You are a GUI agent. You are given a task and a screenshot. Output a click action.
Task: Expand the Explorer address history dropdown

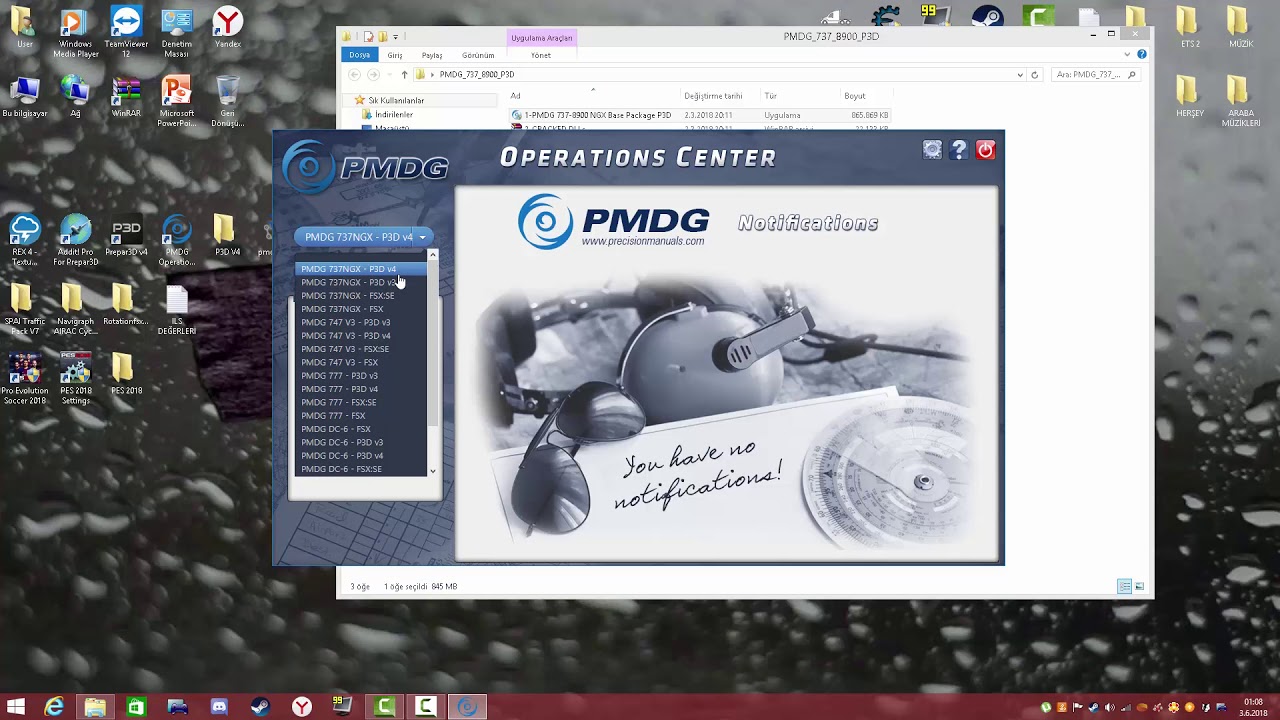pos(1020,75)
